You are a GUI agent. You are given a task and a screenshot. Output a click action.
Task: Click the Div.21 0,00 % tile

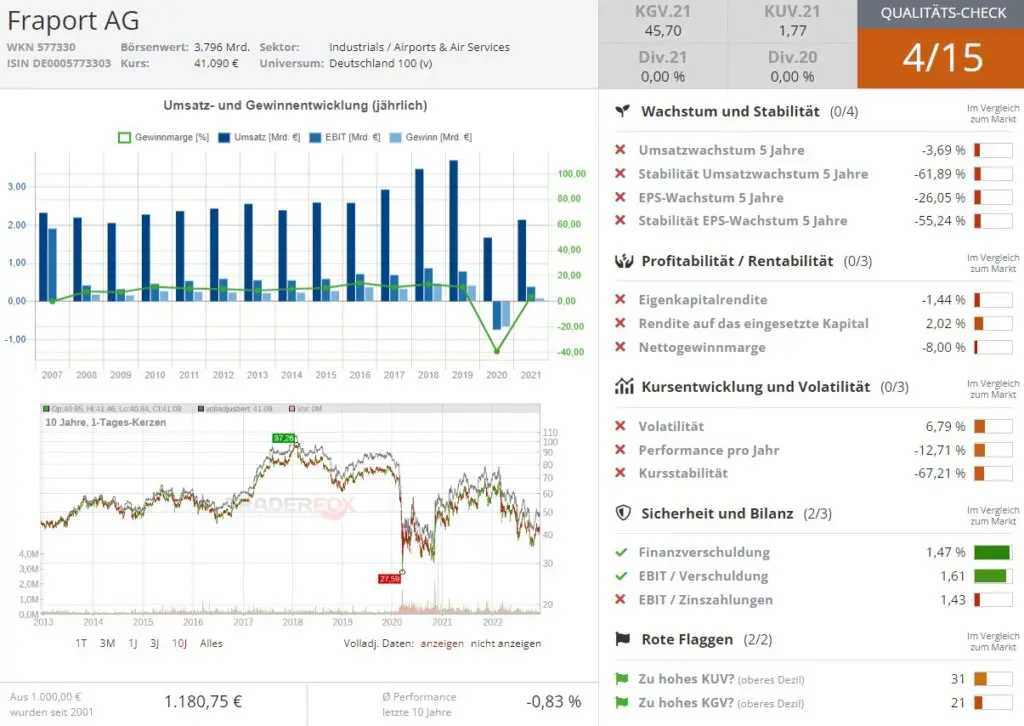(x=663, y=67)
